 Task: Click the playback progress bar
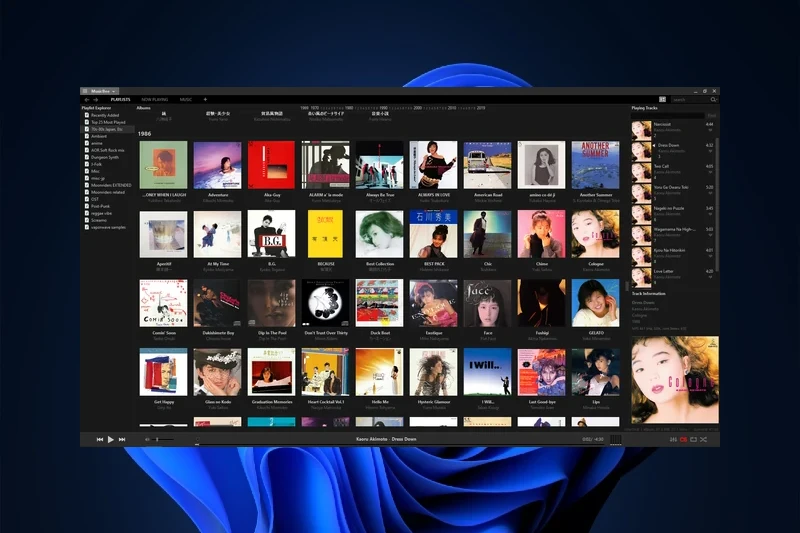tap(399, 445)
